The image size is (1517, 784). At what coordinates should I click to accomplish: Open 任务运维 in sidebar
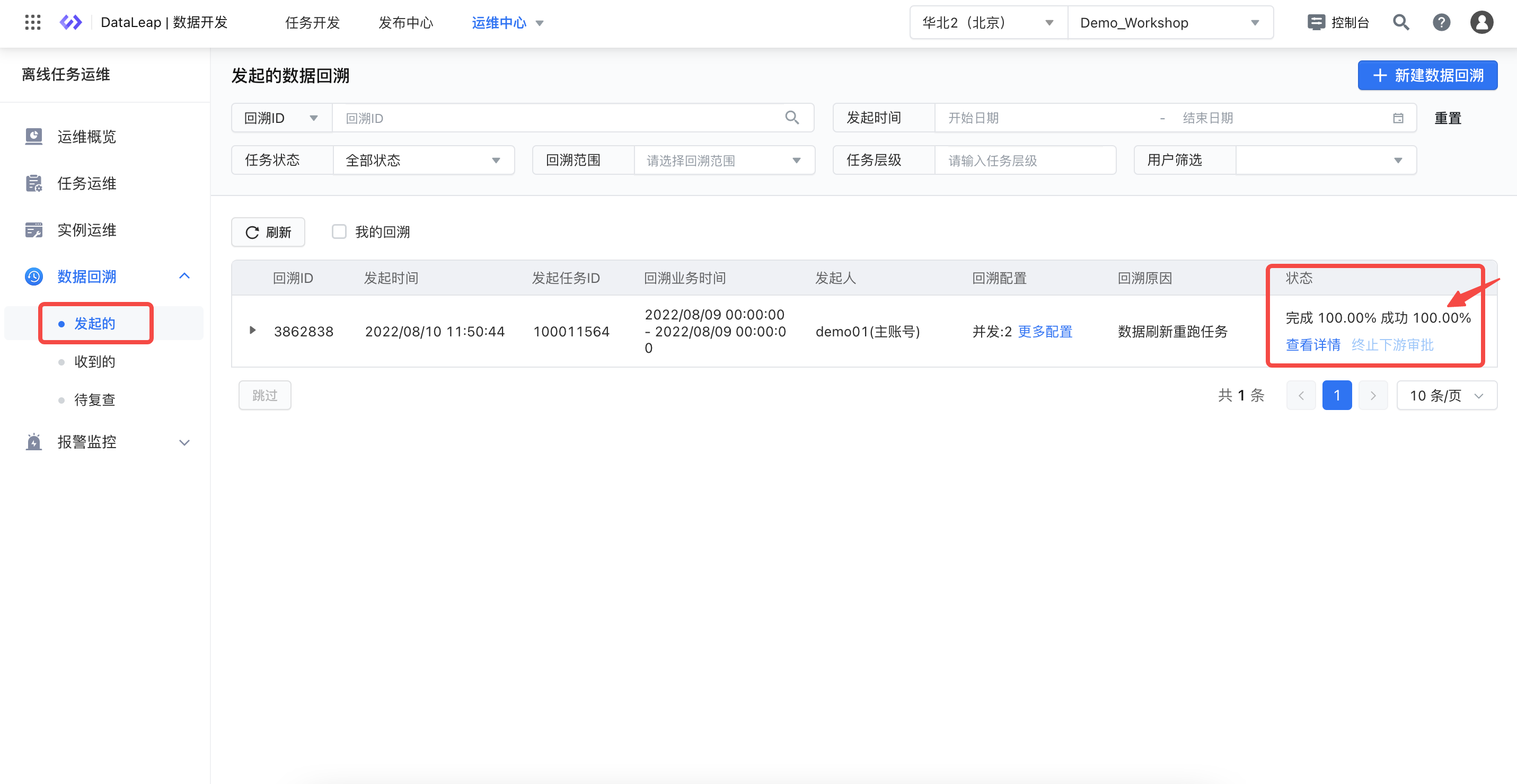click(x=86, y=183)
